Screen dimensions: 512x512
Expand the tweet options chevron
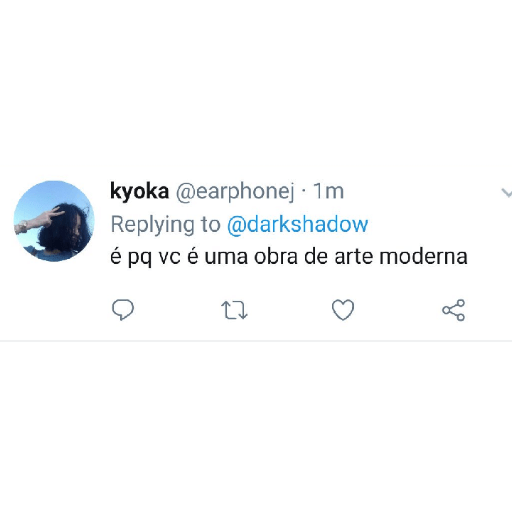[x=506, y=193]
